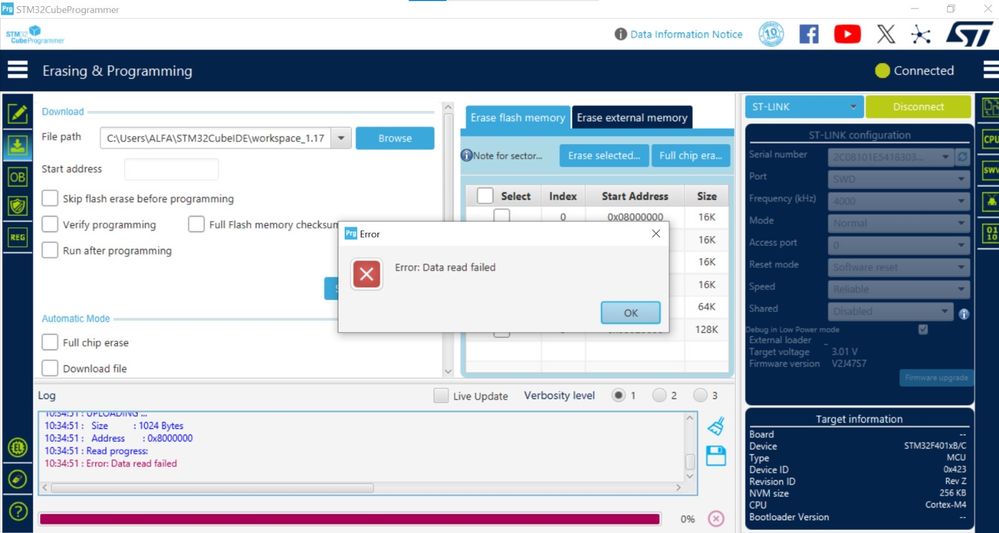Open the Port SWD dropdown
The image size is (999, 533).
pyautogui.click(x=899, y=179)
